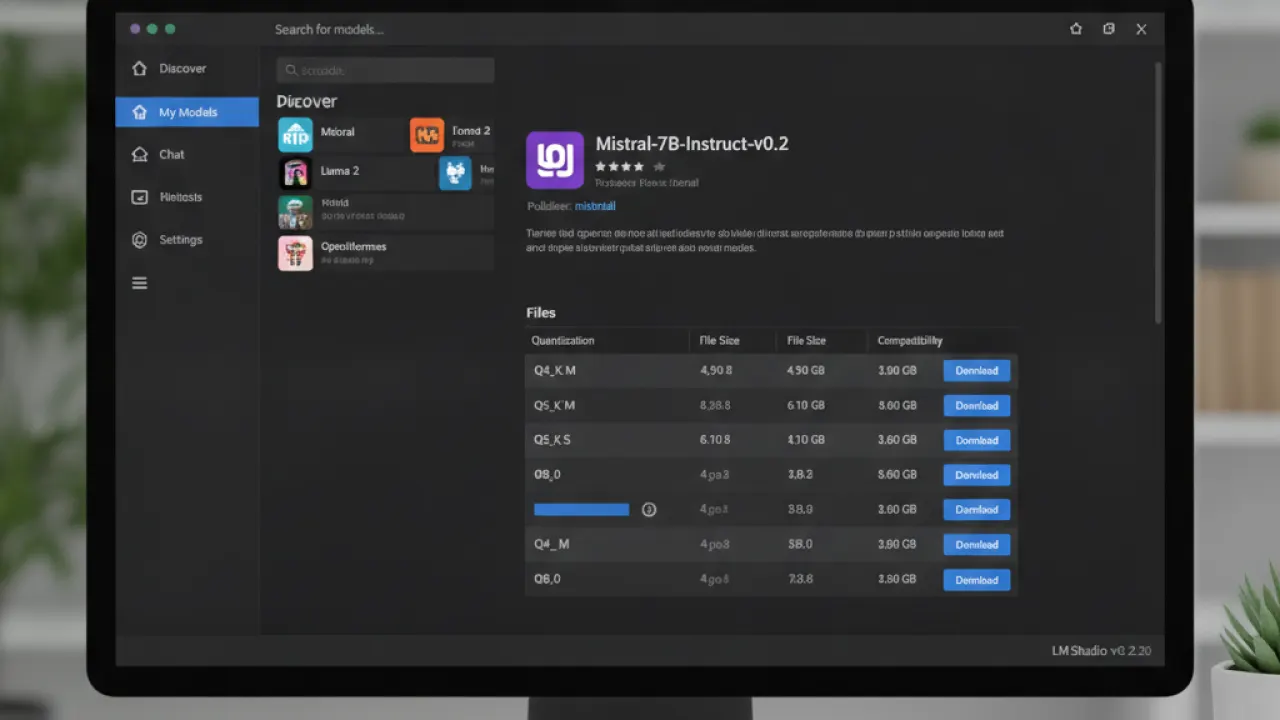Viewport: 1280px width, 720px height.
Task: Click the Files section heading
Action: 541,313
